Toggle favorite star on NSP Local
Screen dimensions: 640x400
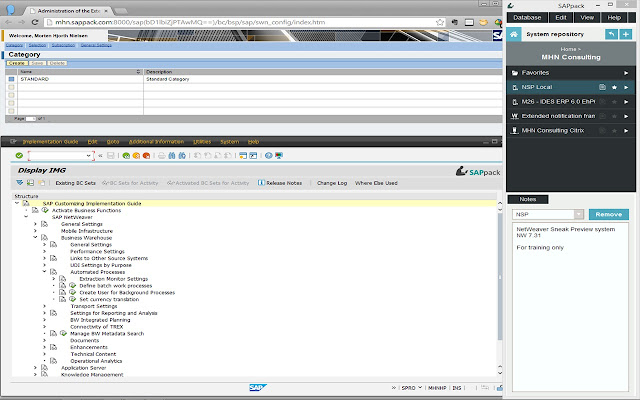(x=614, y=87)
